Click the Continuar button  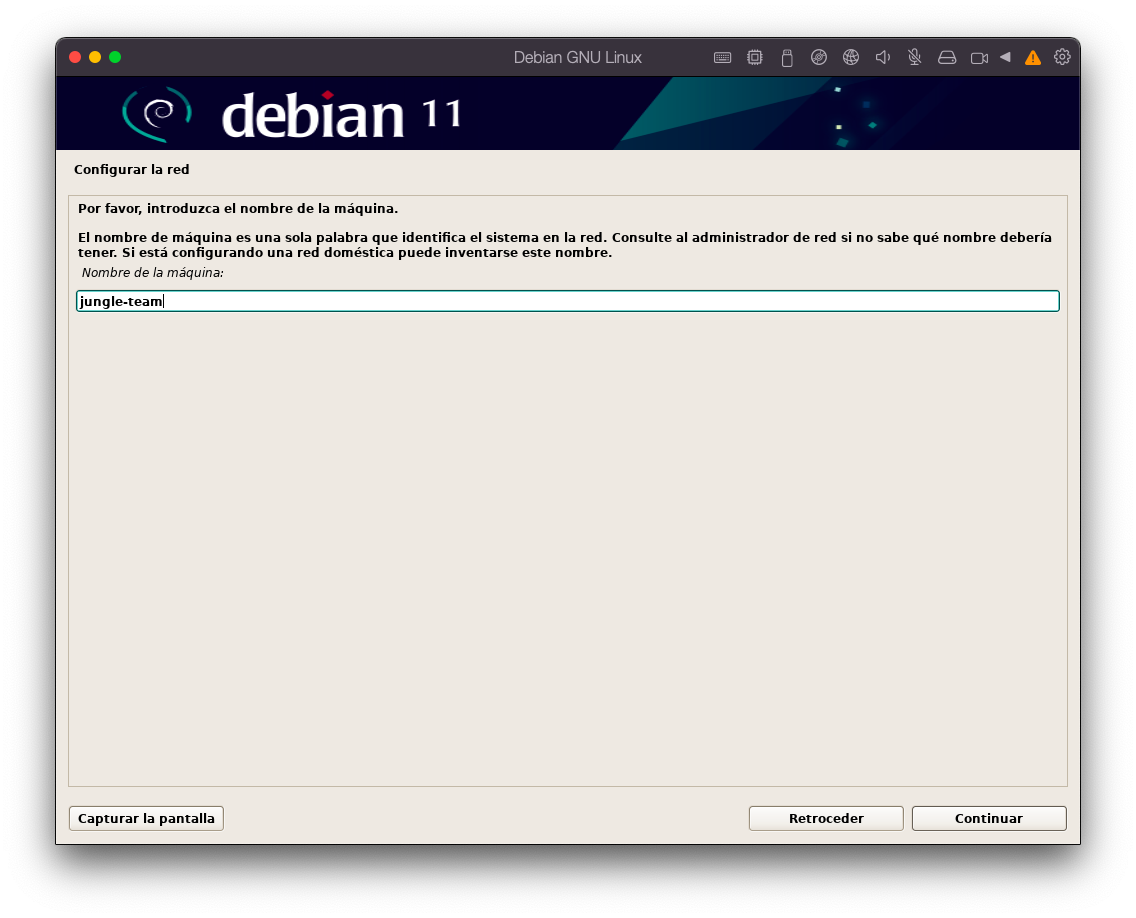989,818
